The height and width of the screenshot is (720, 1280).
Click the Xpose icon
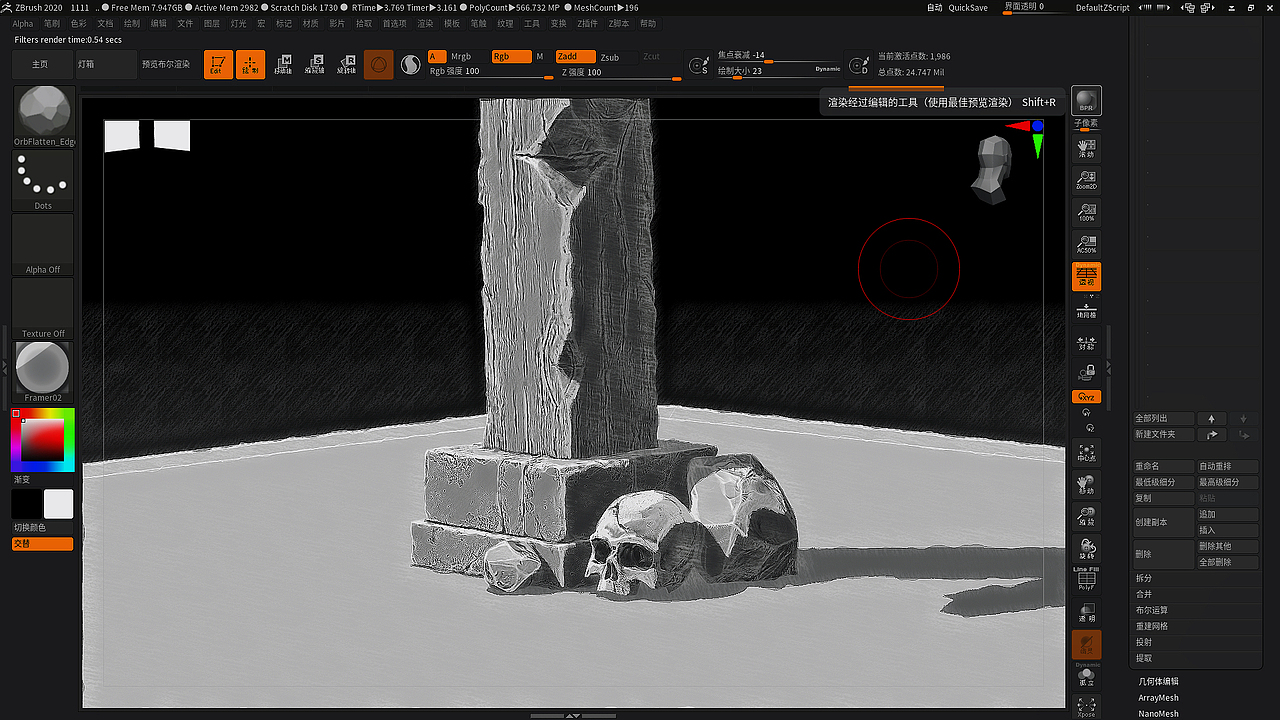1086,707
